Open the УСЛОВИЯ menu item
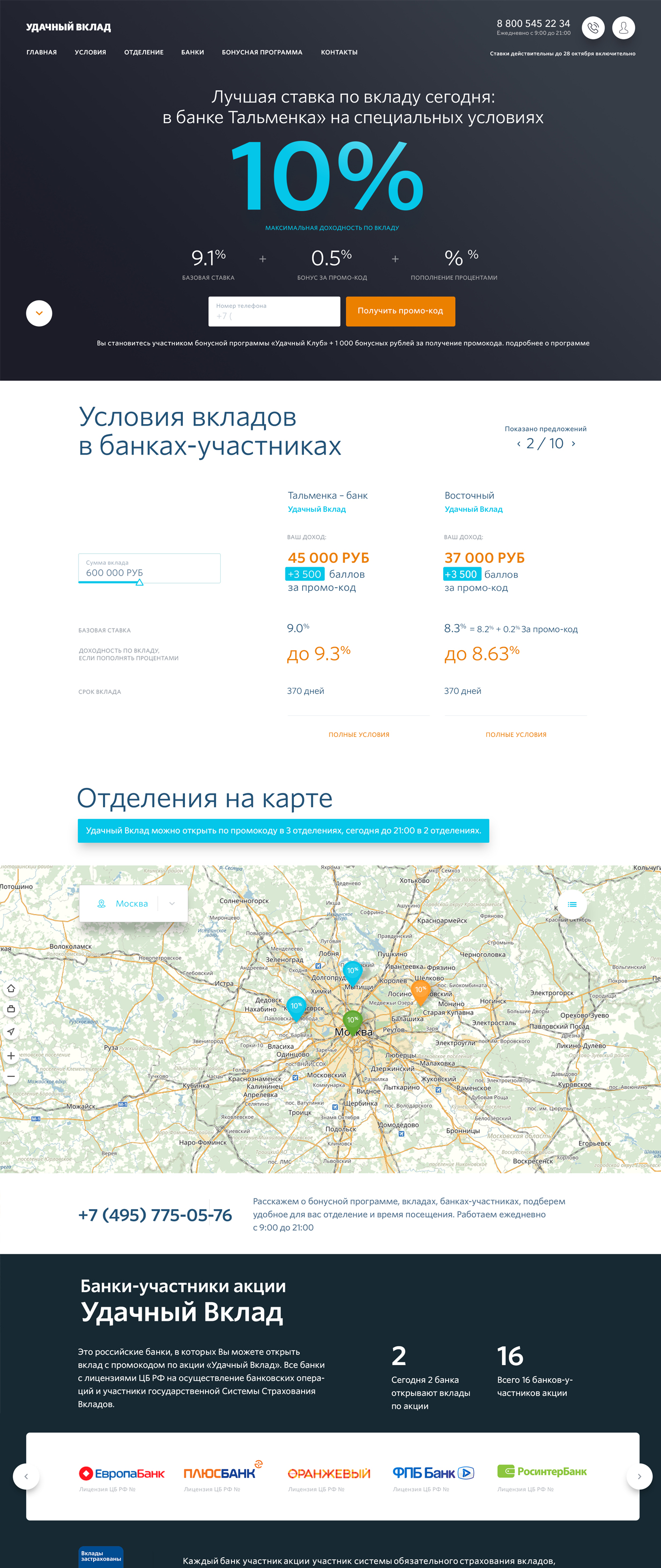This screenshot has height=1568, width=661. pyautogui.click(x=90, y=52)
